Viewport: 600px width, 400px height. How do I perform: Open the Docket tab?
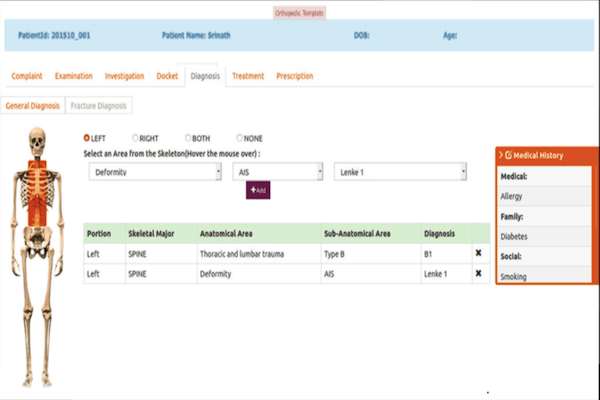click(x=167, y=76)
